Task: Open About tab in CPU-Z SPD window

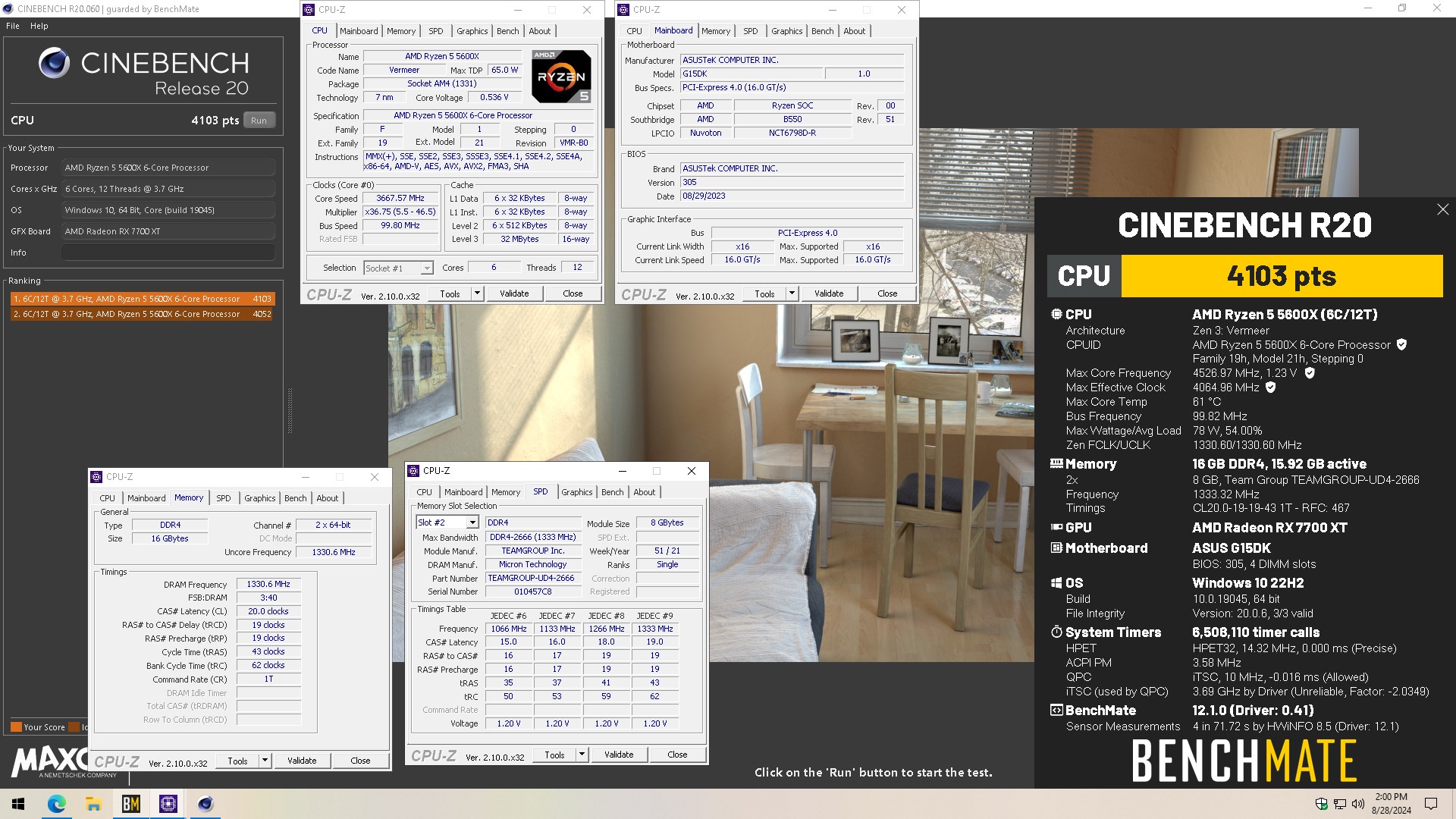Action: click(x=644, y=492)
